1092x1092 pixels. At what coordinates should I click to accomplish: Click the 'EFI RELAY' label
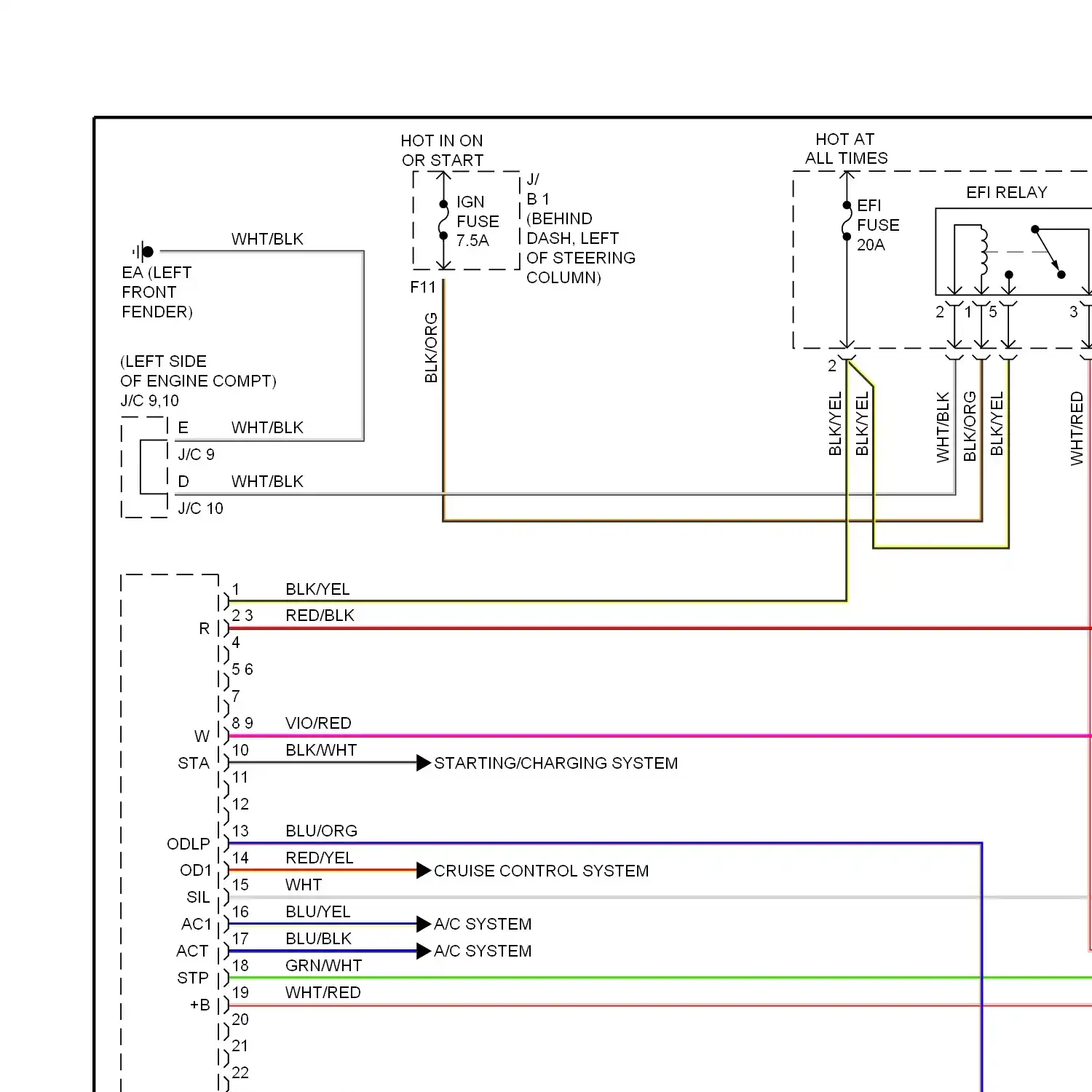[x=1006, y=192]
